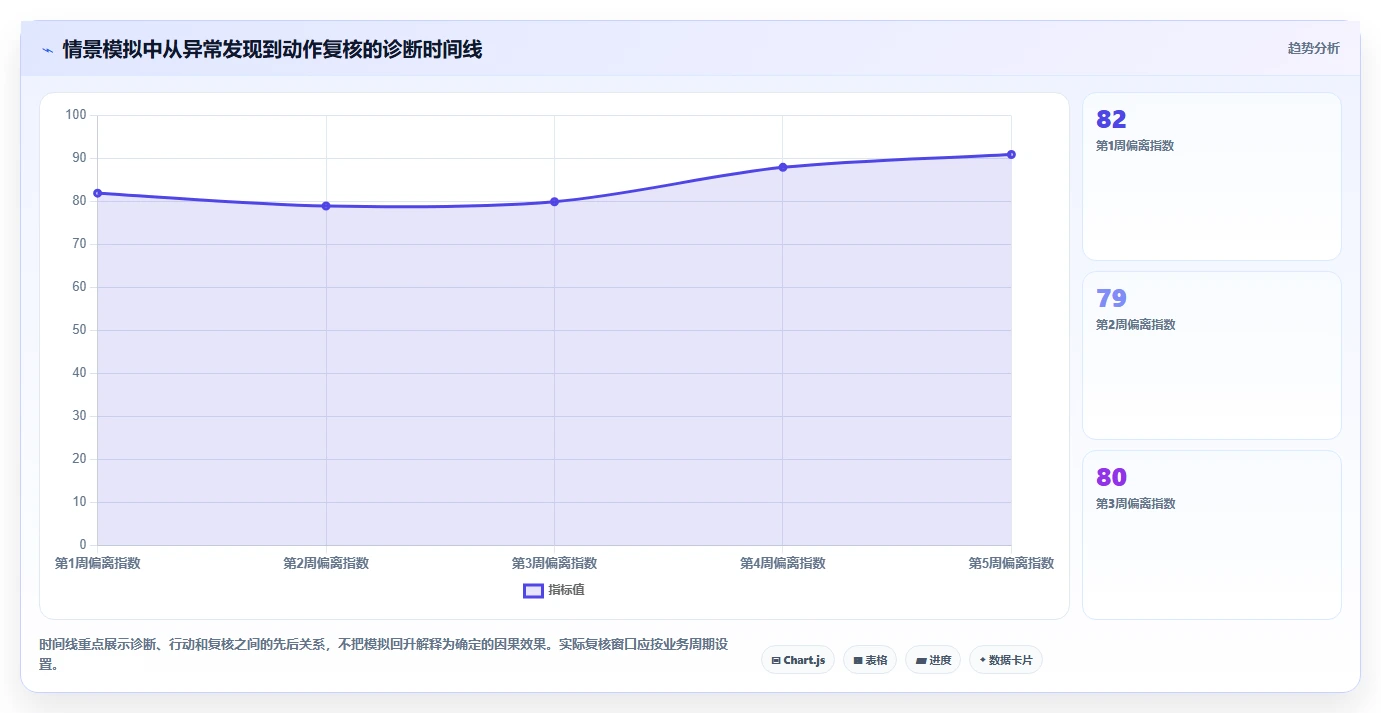
Task: Click the card caption 第2周偏离指数 under 79
Action: click(x=1135, y=324)
